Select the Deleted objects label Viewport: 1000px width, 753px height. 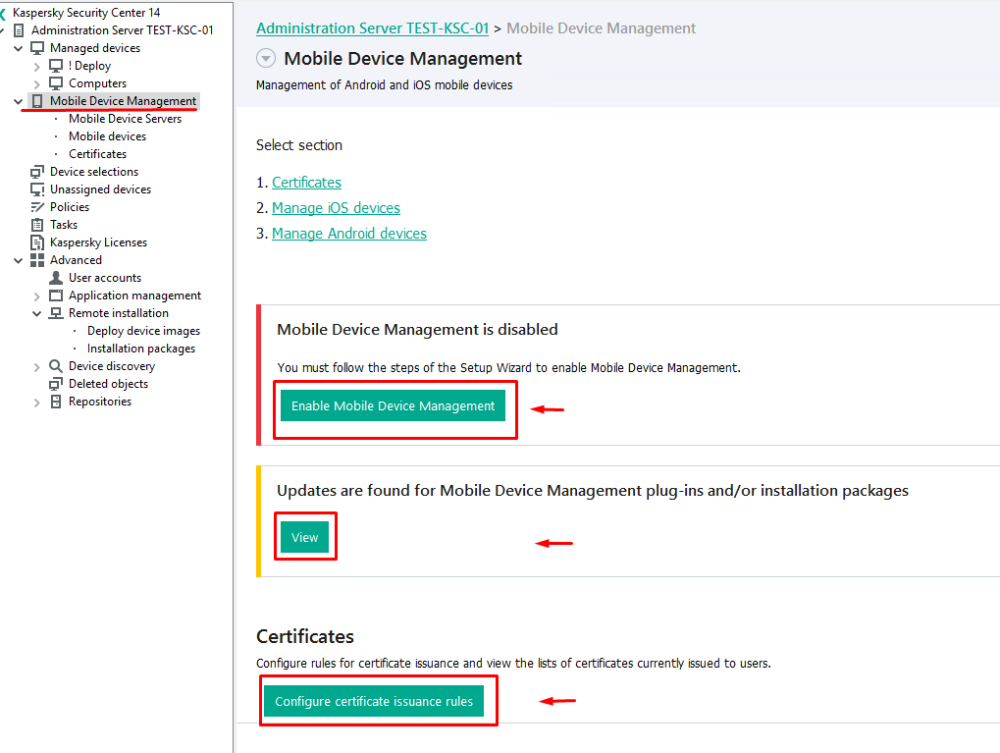tap(108, 384)
